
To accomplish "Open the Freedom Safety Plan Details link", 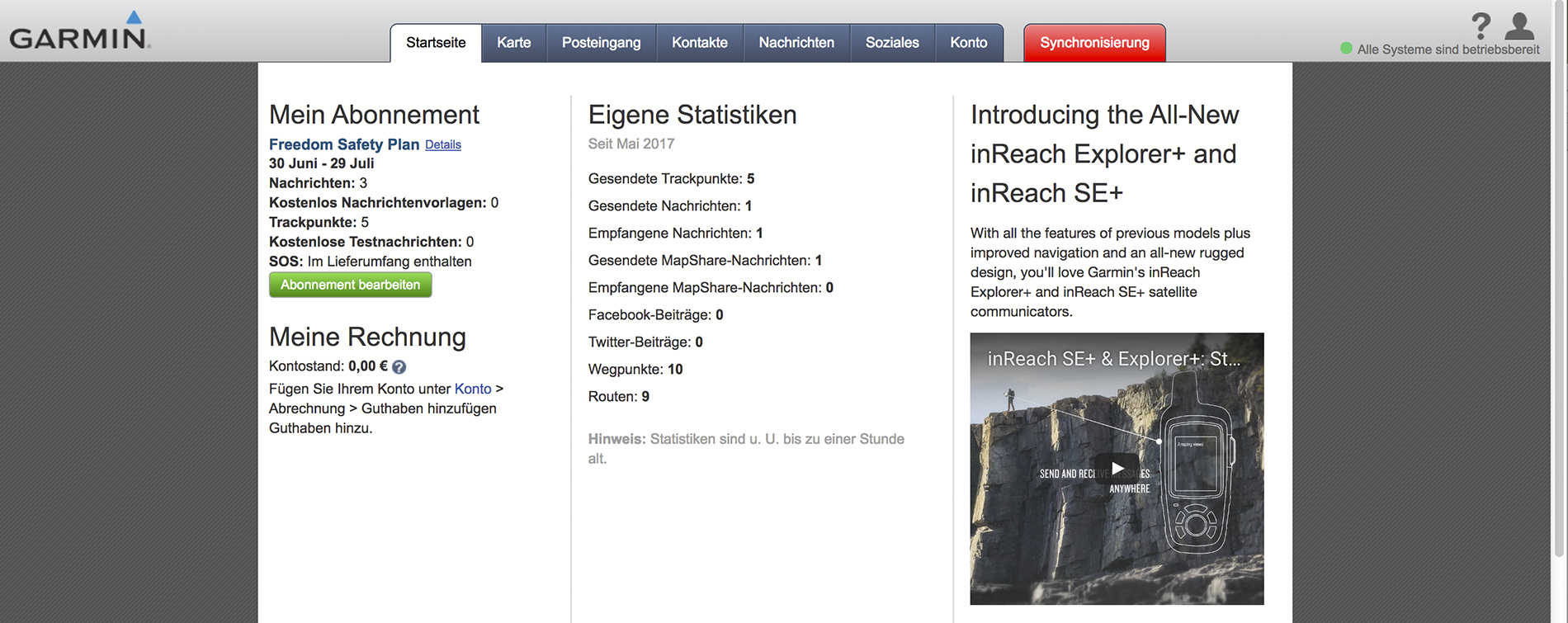I will coord(442,145).
